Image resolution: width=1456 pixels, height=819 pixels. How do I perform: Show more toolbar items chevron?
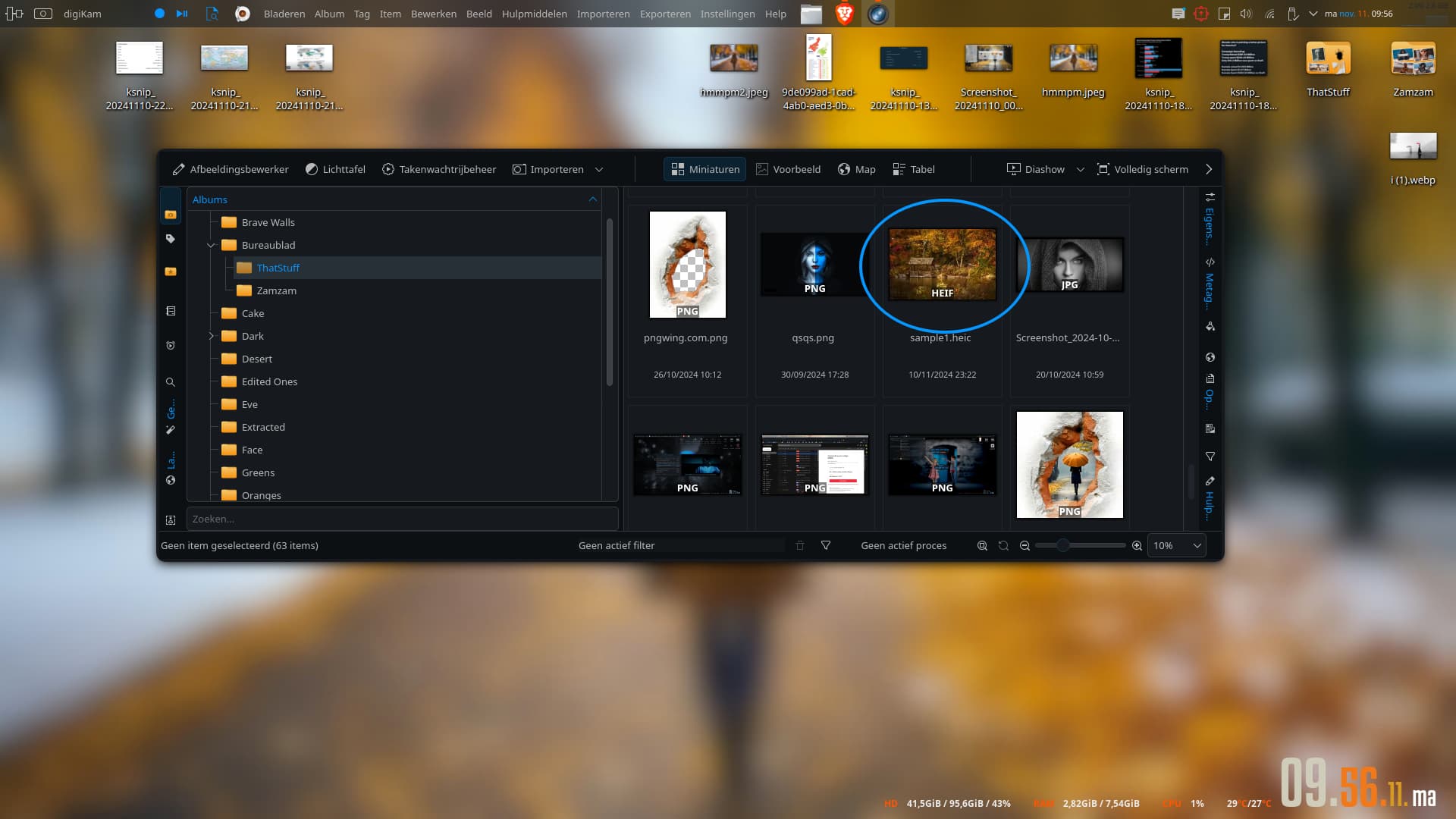[x=1209, y=169]
